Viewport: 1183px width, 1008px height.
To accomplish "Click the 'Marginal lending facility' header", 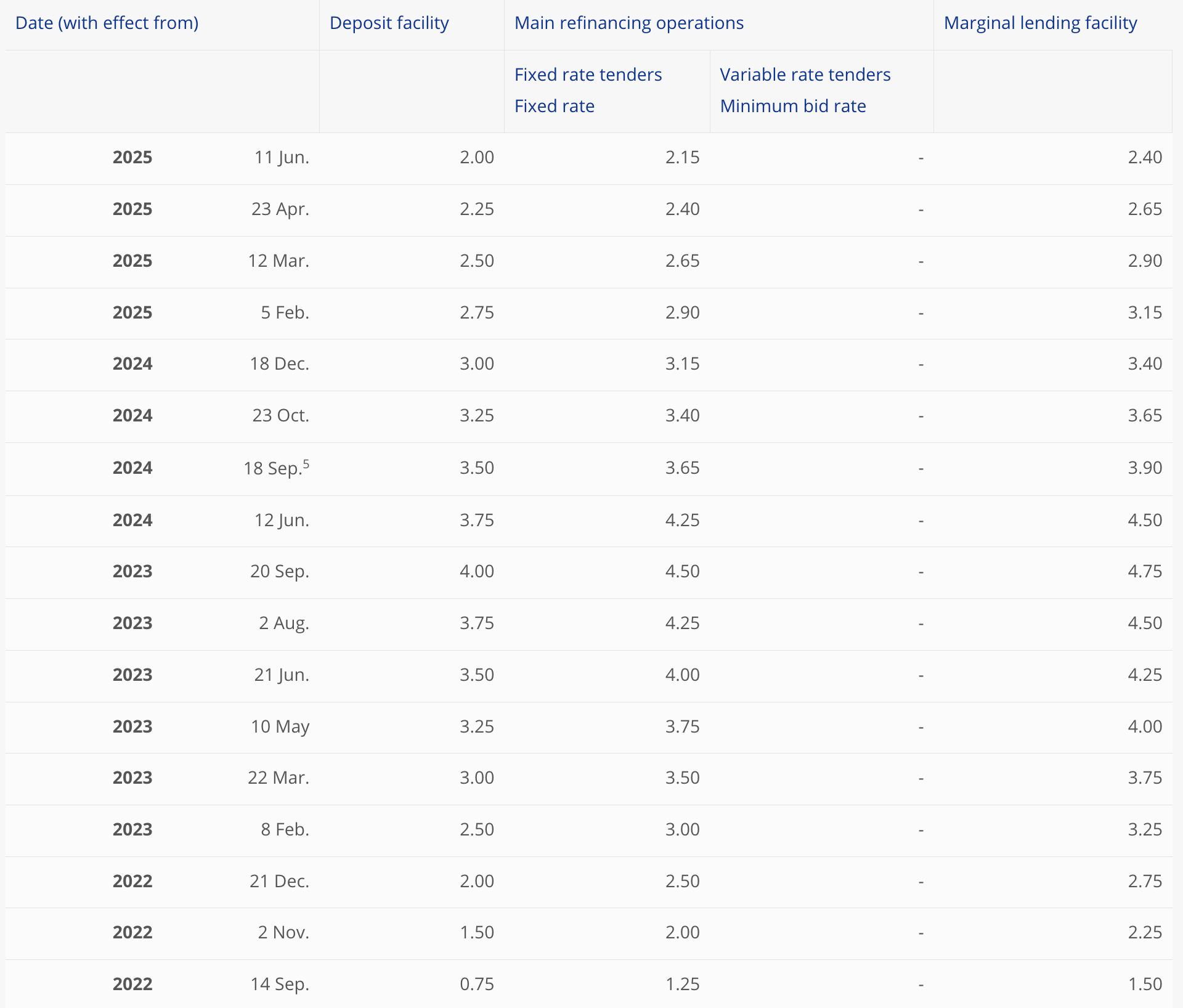I will pos(1040,23).
